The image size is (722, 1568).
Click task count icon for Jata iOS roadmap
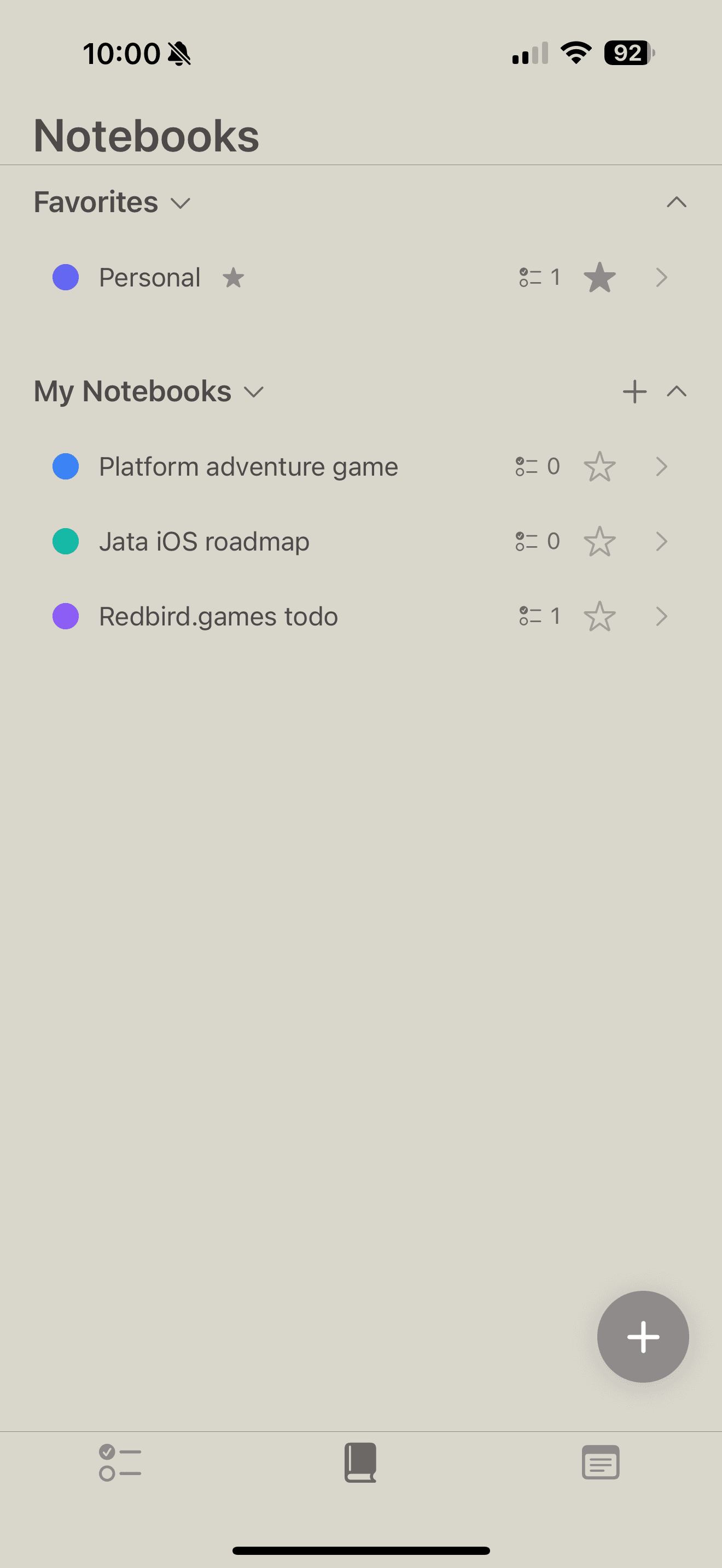tap(527, 542)
